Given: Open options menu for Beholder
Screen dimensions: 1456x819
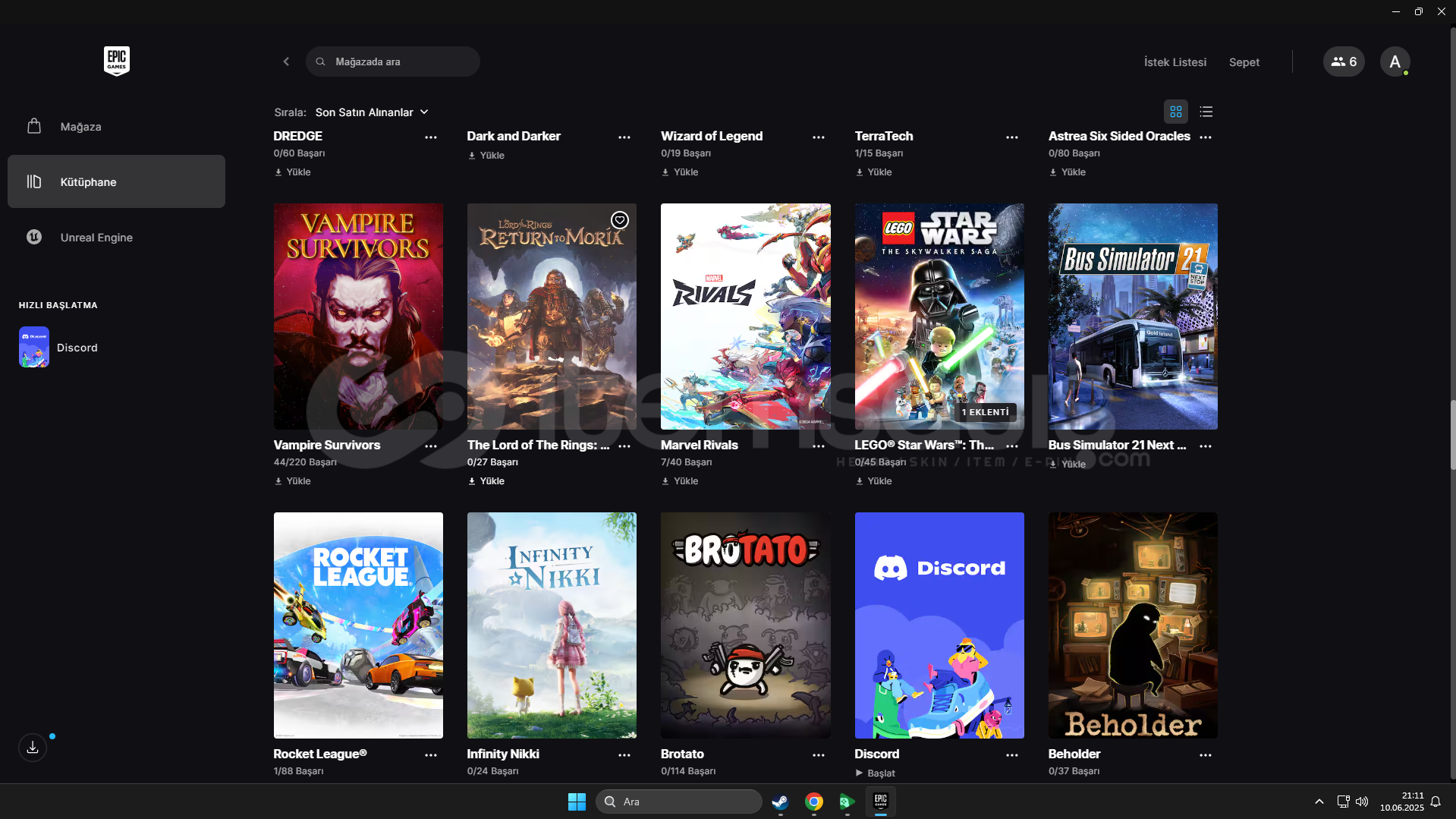Looking at the screenshot, I should [1206, 755].
